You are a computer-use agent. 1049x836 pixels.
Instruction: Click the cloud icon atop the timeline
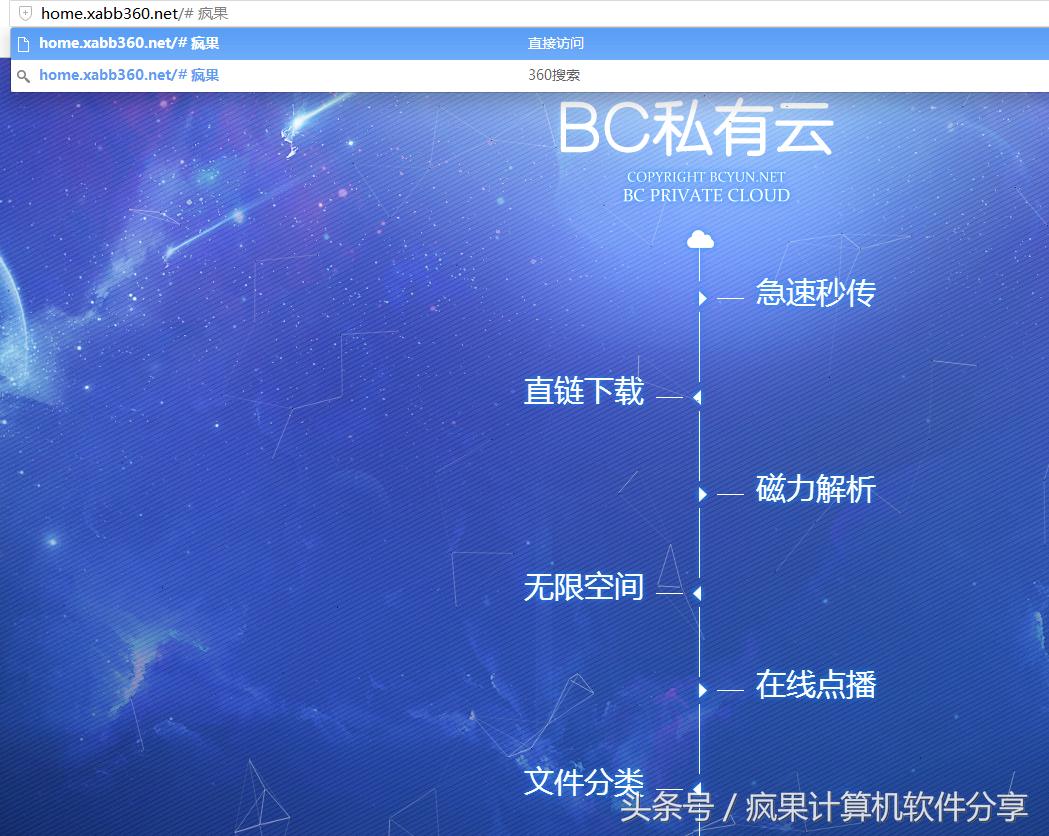[x=700, y=238]
